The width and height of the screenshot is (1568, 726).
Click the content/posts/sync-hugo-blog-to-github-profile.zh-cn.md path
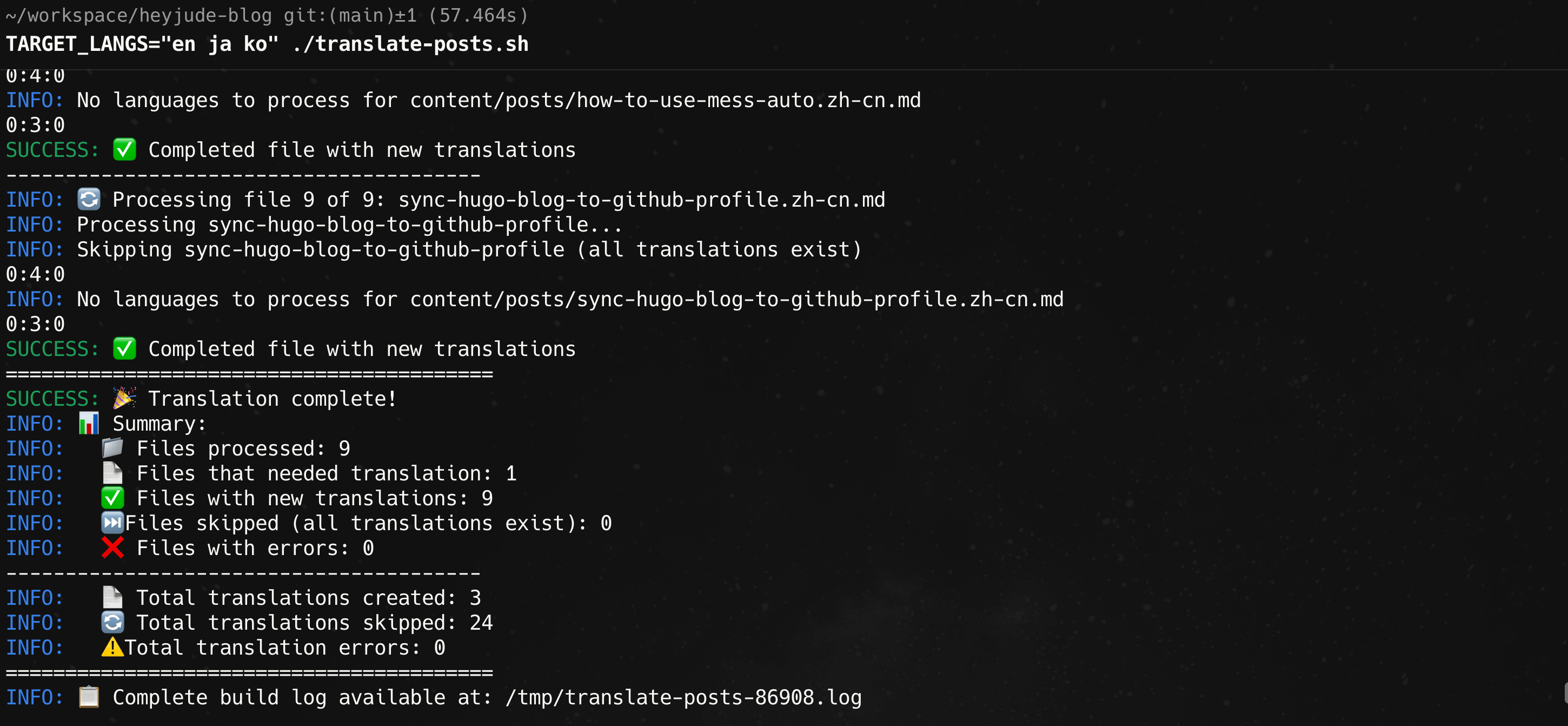(x=737, y=299)
